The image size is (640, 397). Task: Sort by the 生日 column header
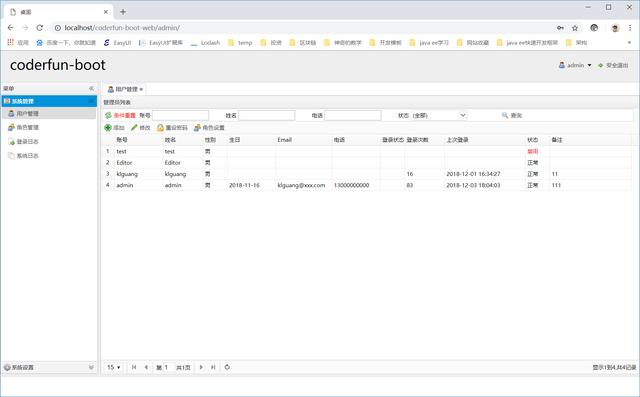pyautogui.click(x=234, y=140)
